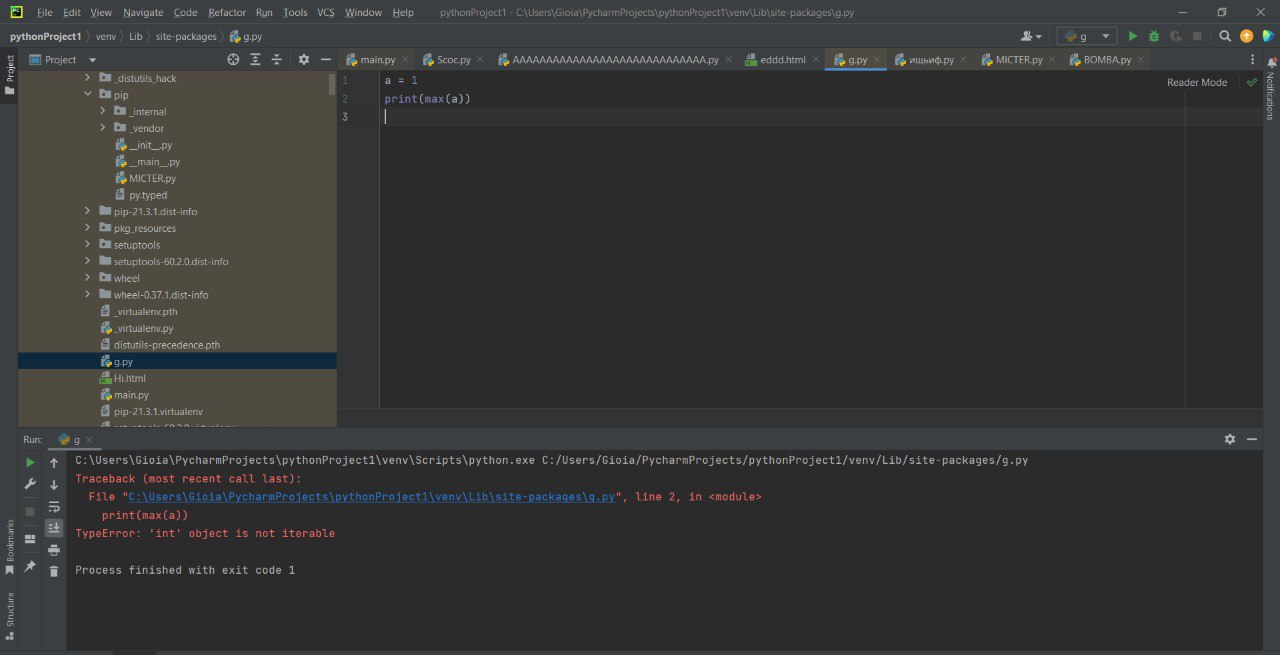Click the Select Opened File target icon
1280x655 pixels.
[233, 60]
